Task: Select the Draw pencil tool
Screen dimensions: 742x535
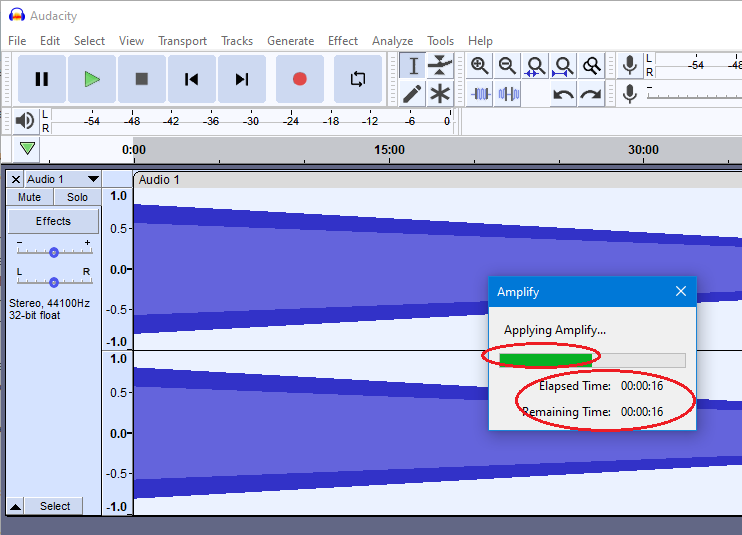Action: 413,94
